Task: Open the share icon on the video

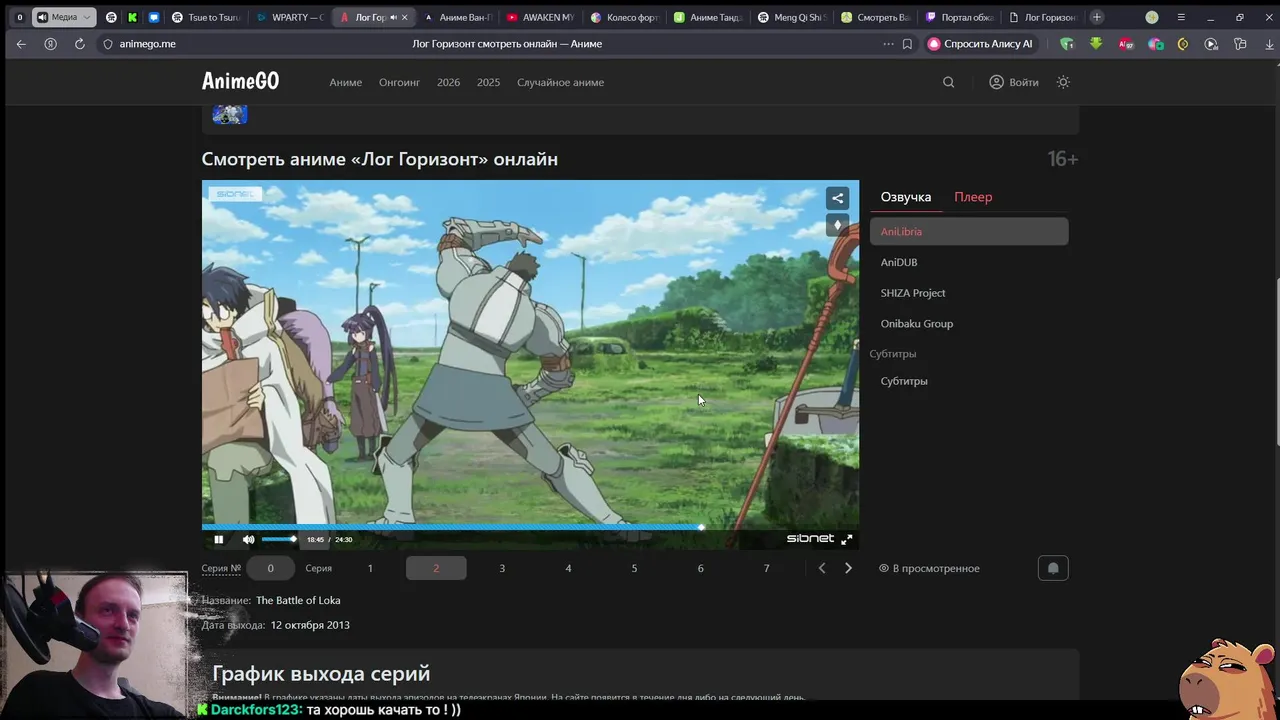Action: [x=838, y=198]
